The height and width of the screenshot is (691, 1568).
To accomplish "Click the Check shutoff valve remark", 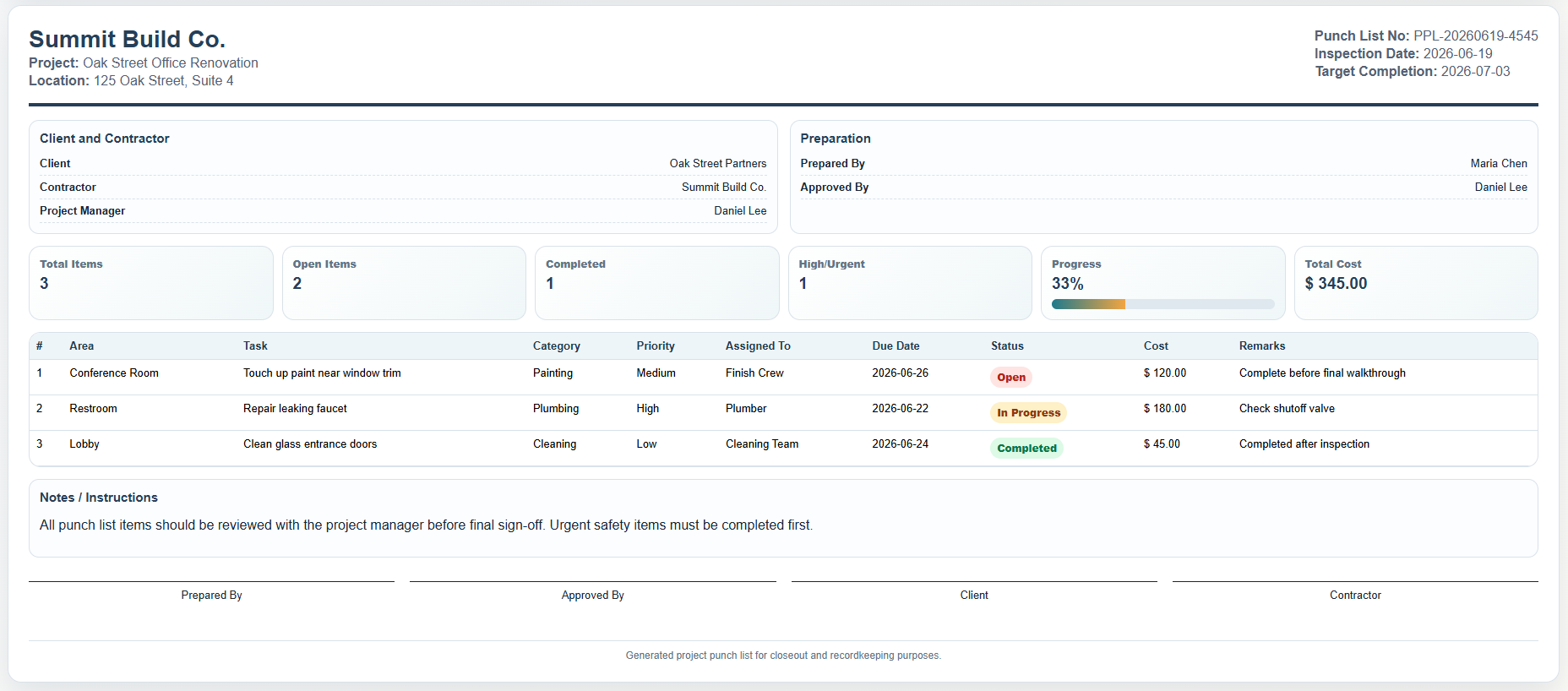I will (1287, 409).
